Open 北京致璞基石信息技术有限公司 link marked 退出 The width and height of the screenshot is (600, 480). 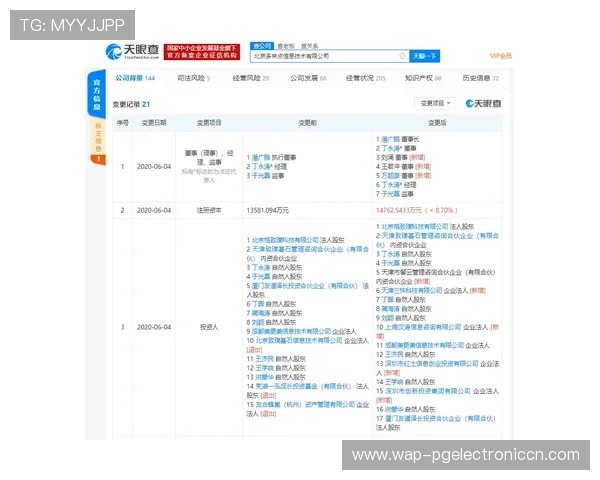click(299, 340)
